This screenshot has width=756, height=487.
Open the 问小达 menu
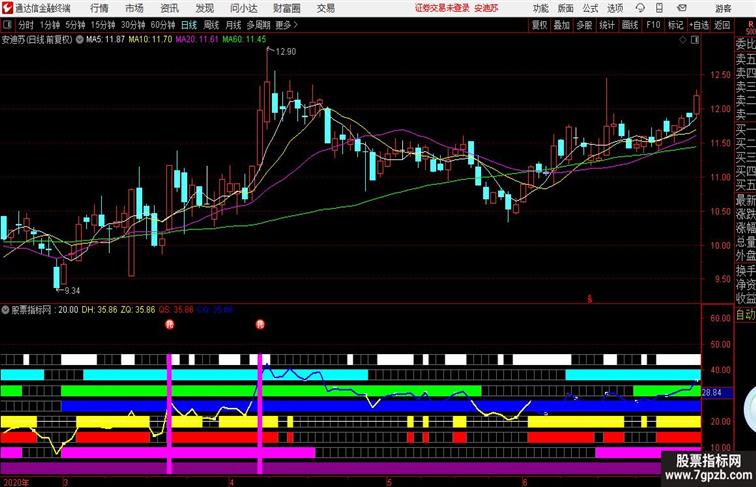[x=244, y=8]
